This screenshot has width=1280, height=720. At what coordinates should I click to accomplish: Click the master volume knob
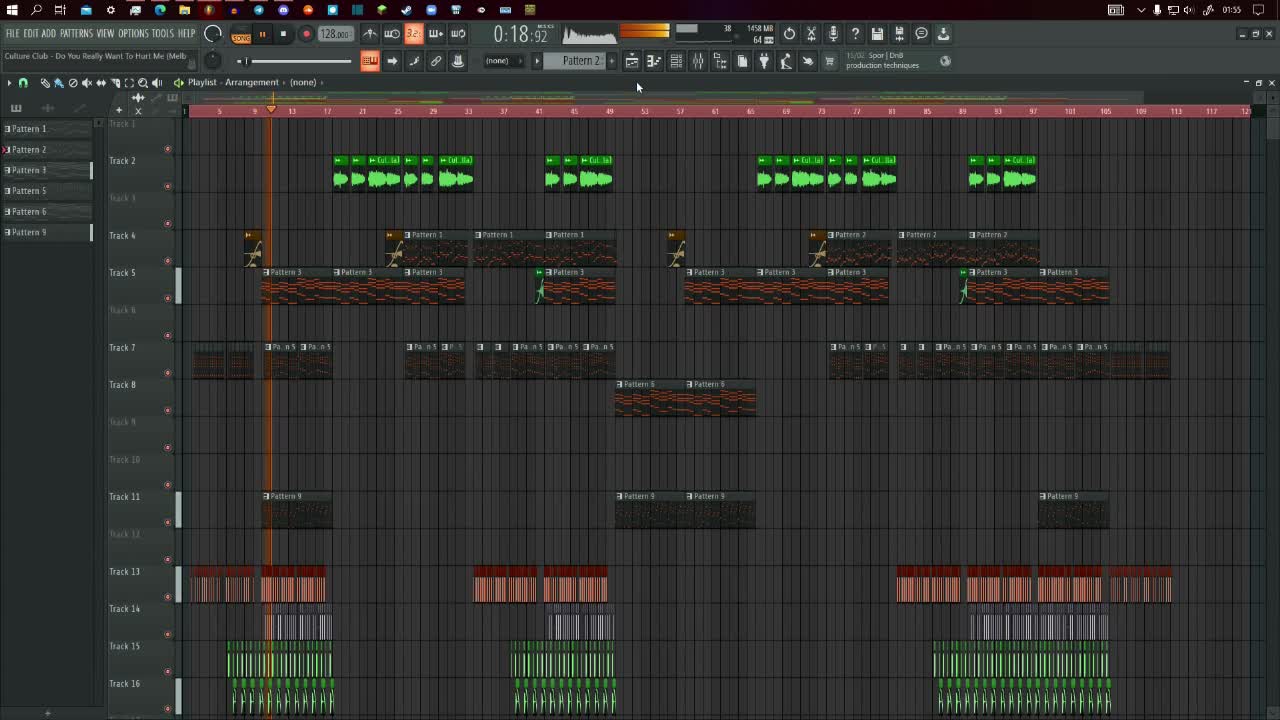pyautogui.click(x=213, y=34)
